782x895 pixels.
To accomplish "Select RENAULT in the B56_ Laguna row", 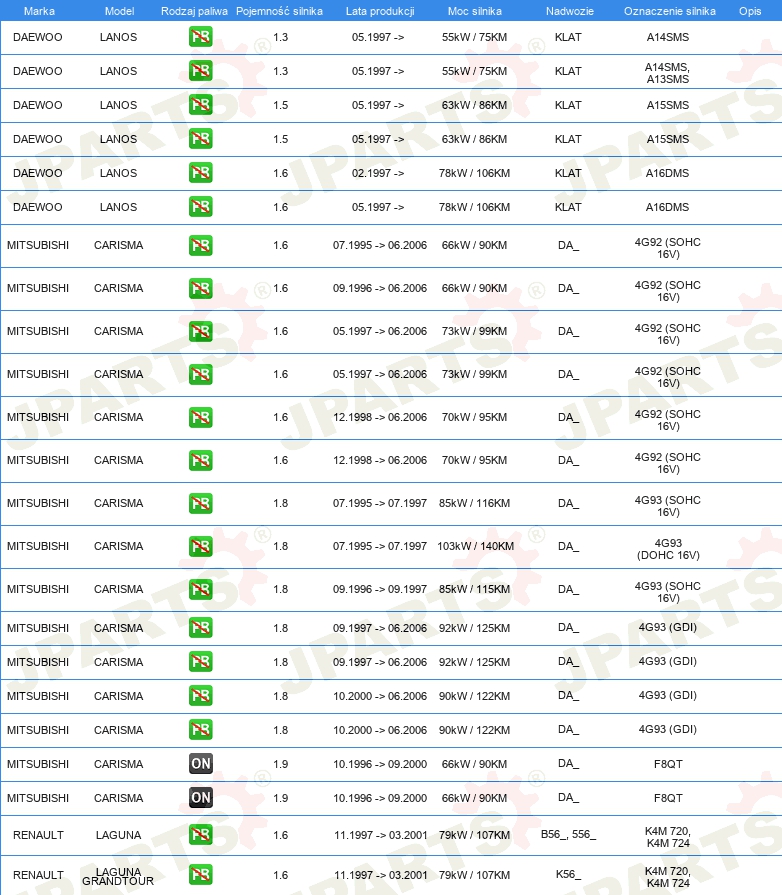I will (38, 835).
